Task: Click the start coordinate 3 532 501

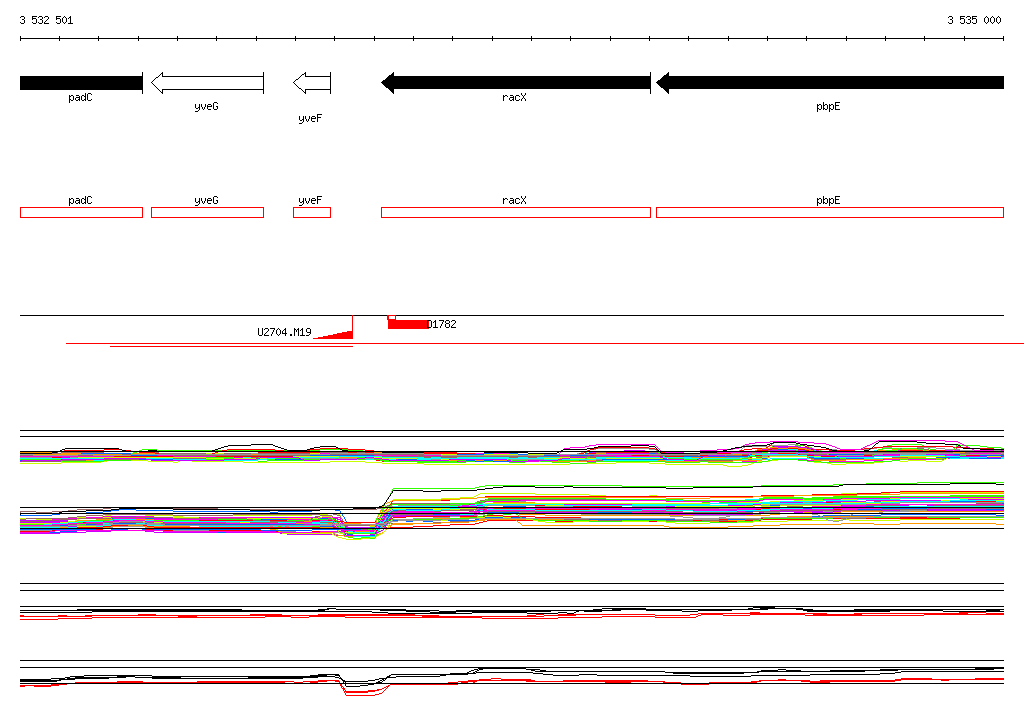Action: pos(46,20)
